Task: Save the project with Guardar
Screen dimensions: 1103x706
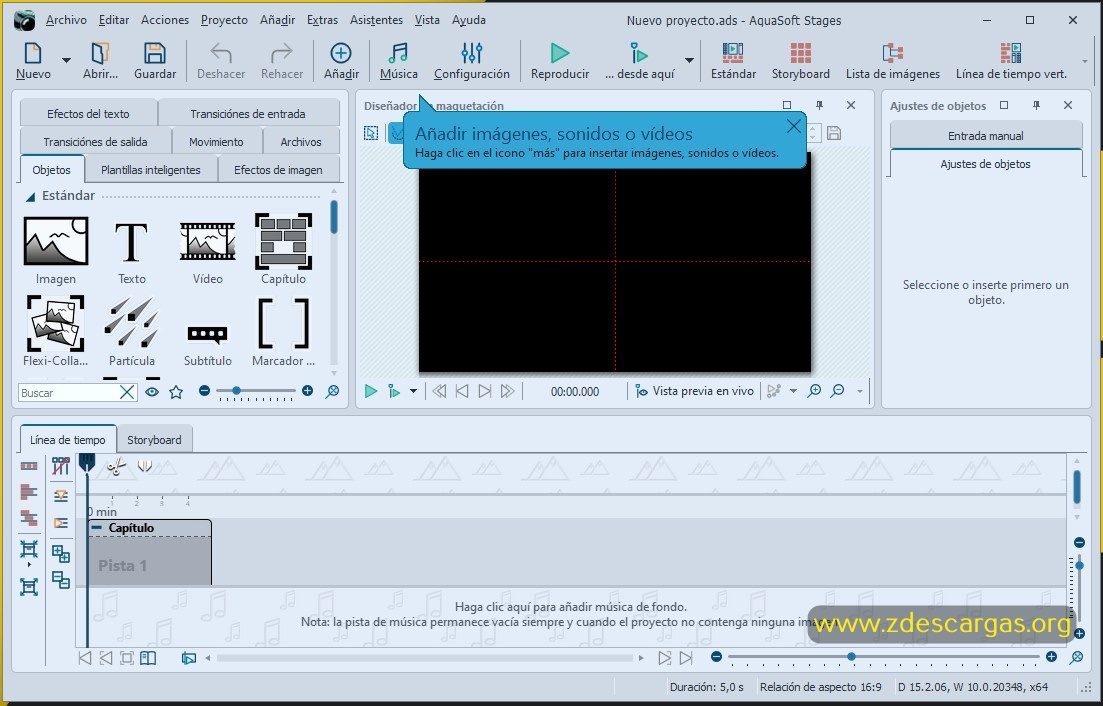Action: (x=155, y=61)
